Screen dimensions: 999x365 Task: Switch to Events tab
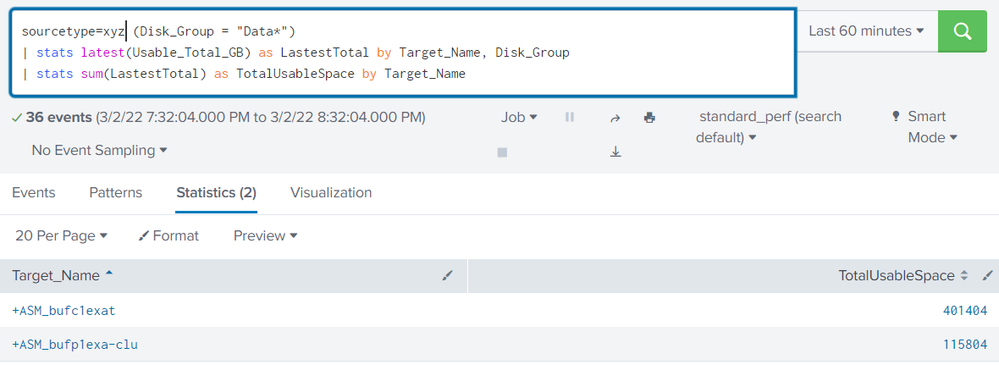point(34,192)
